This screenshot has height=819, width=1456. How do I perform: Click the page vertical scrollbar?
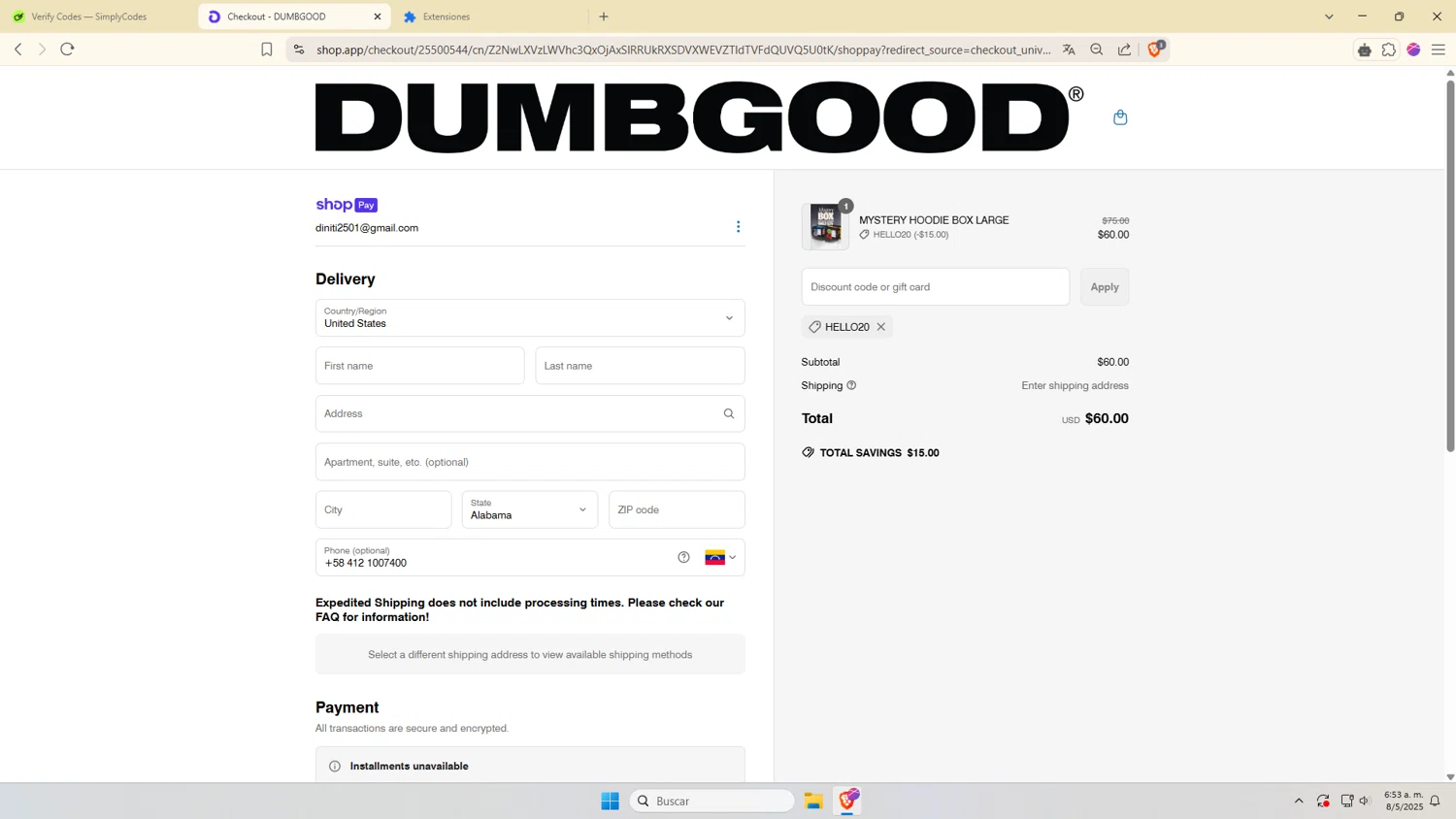tap(1450, 266)
